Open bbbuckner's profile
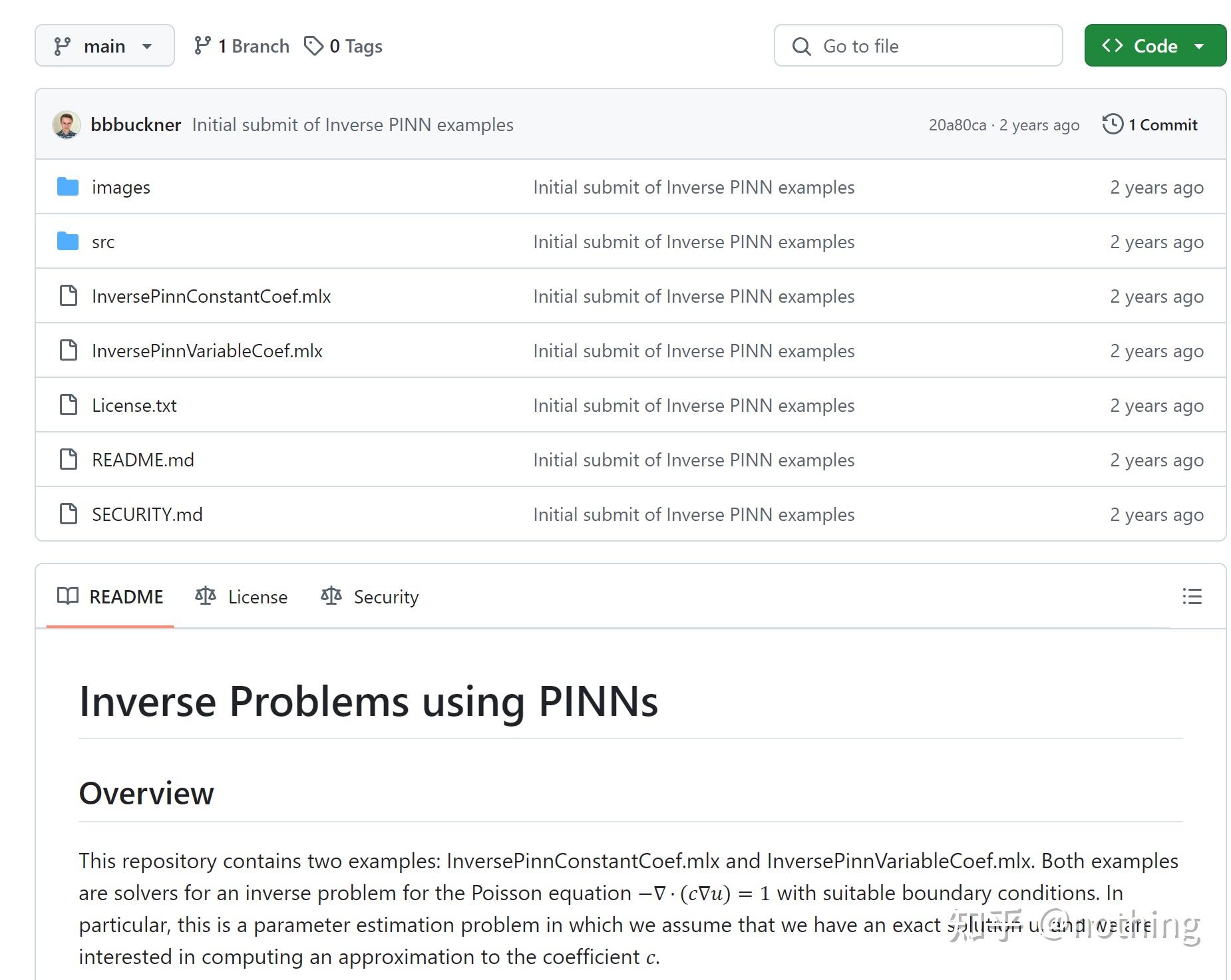 tap(136, 124)
